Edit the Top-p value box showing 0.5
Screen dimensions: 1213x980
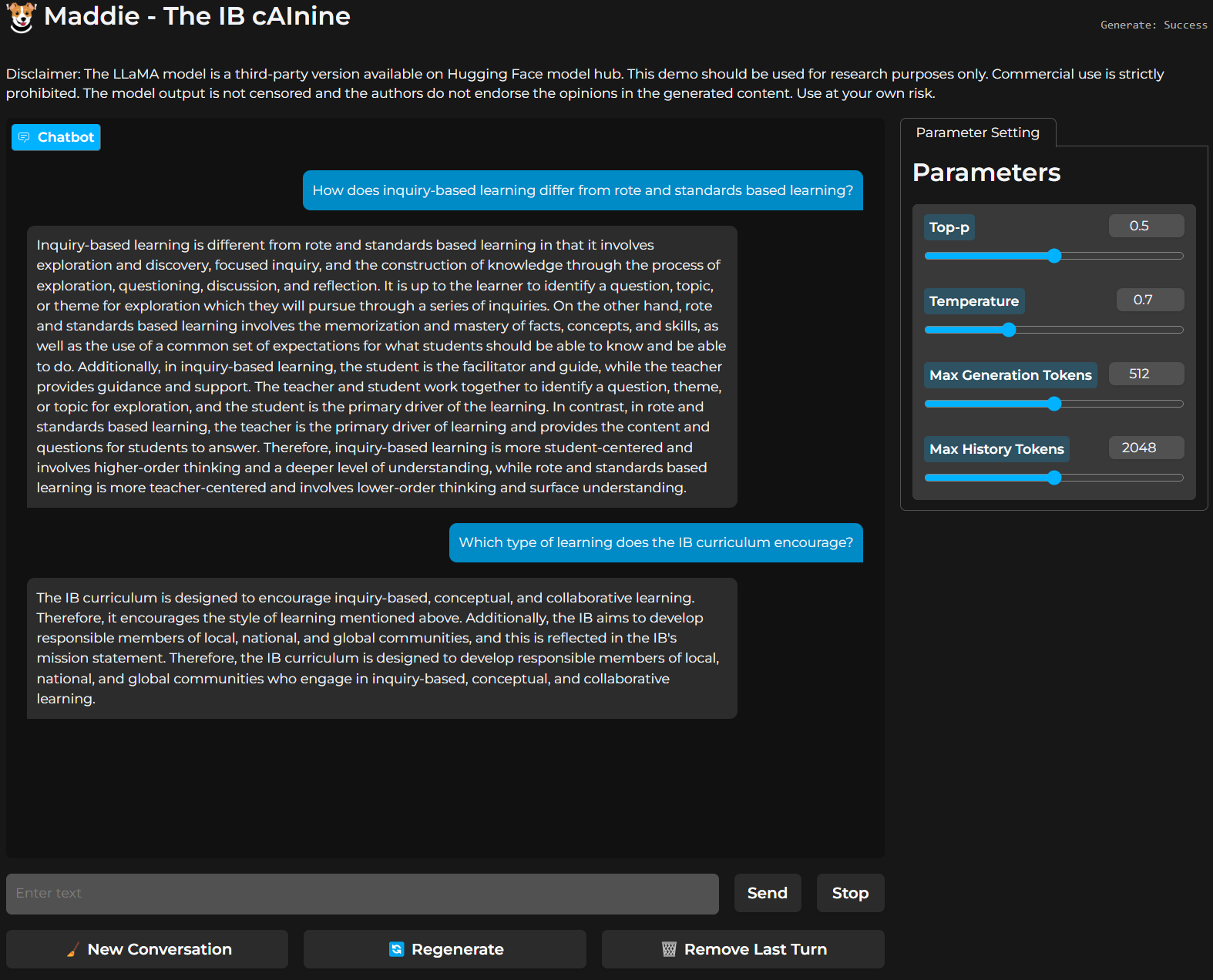(1146, 226)
